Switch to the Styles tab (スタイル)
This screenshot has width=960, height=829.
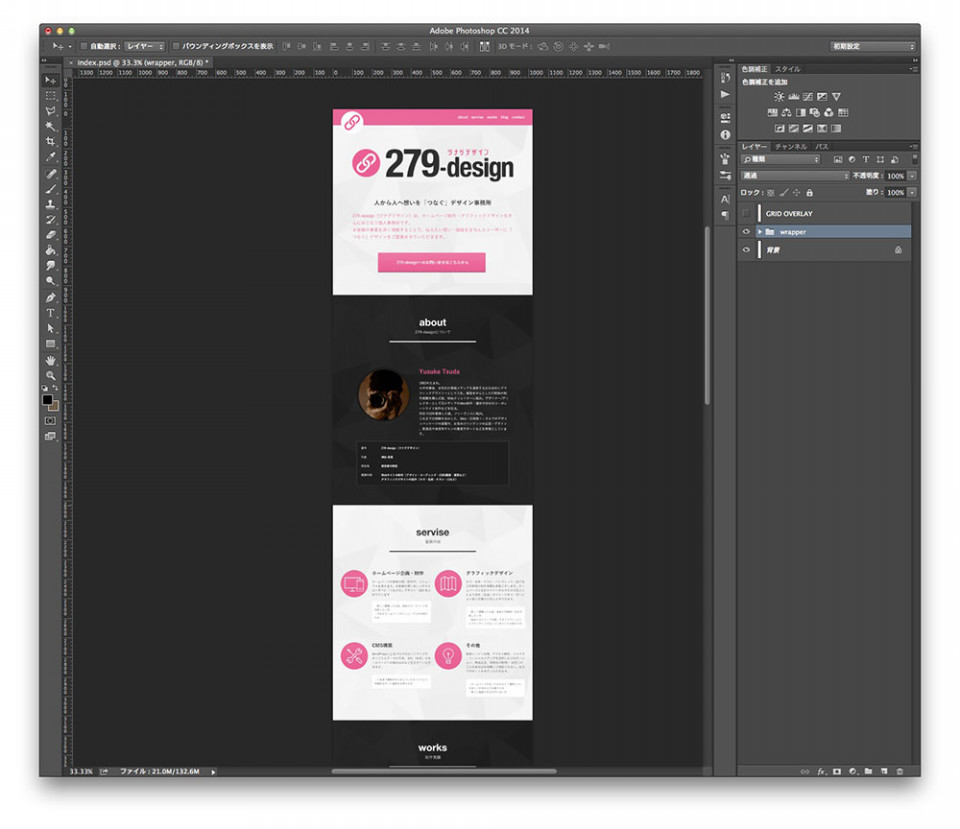tap(787, 69)
